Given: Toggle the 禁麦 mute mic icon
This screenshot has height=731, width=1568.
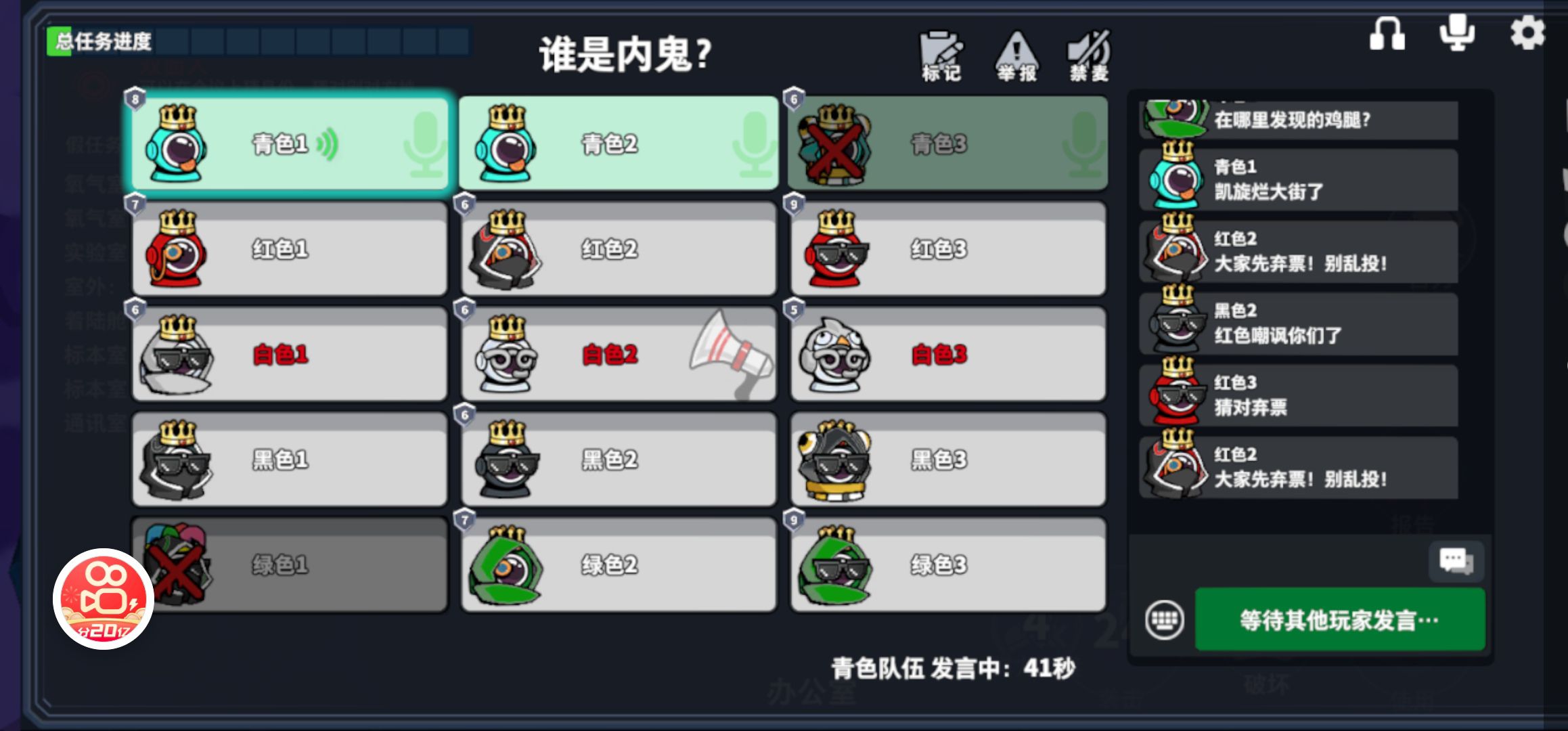Looking at the screenshot, I should pyautogui.click(x=1089, y=56).
